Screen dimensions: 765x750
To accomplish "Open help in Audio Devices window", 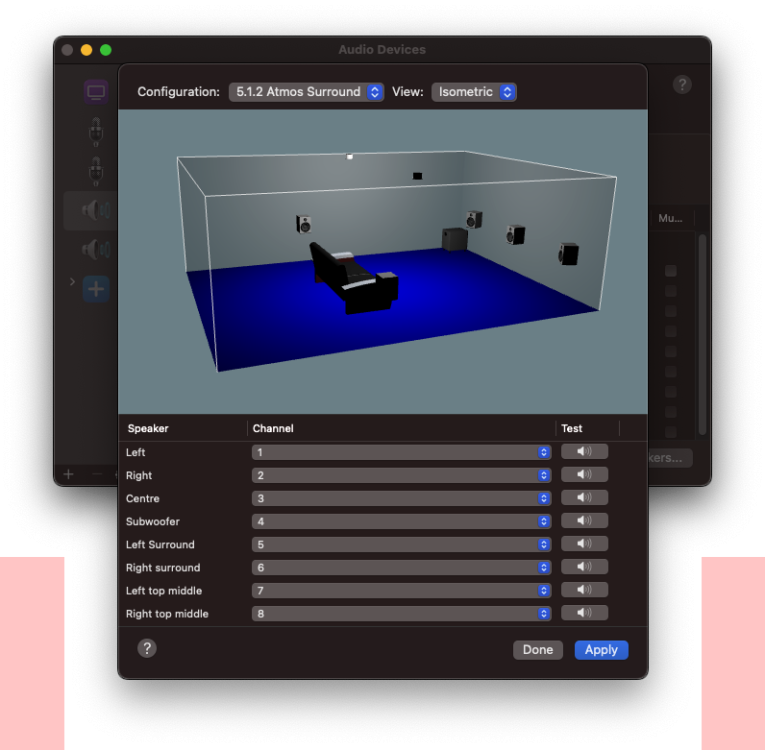I will click(x=682, y=85).
